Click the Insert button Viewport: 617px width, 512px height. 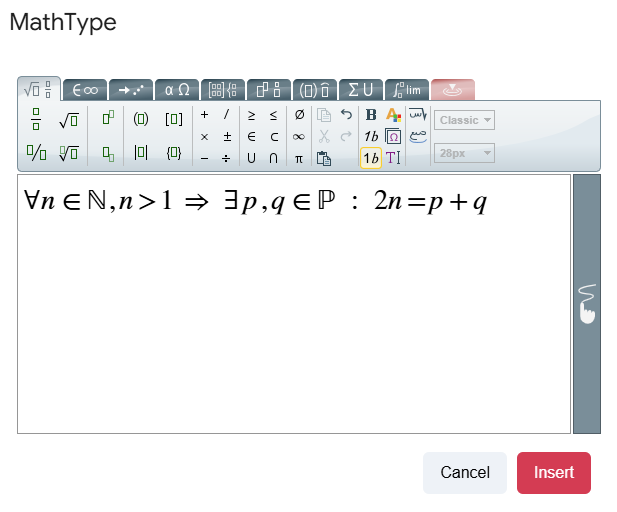pyautogui.click(x=553, y=473)
